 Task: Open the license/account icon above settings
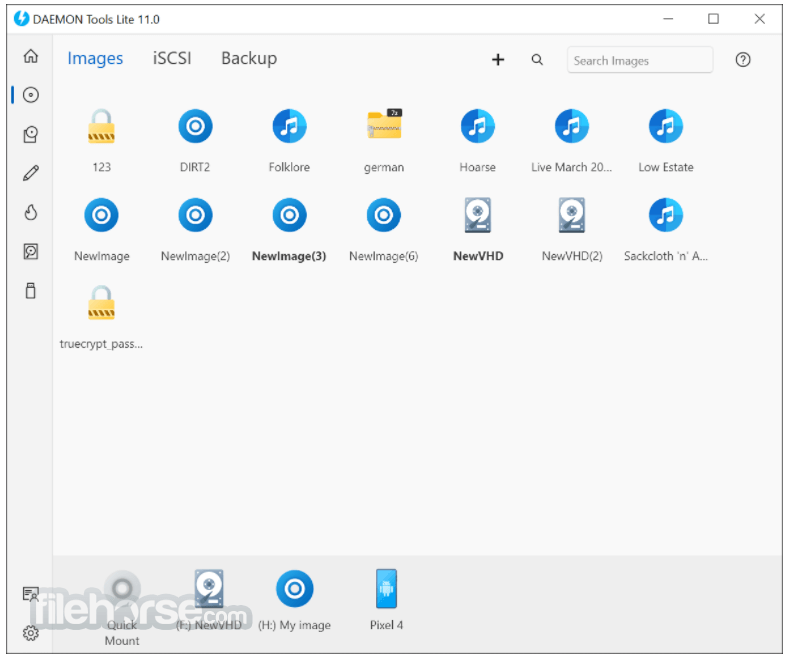click(31, 594)
